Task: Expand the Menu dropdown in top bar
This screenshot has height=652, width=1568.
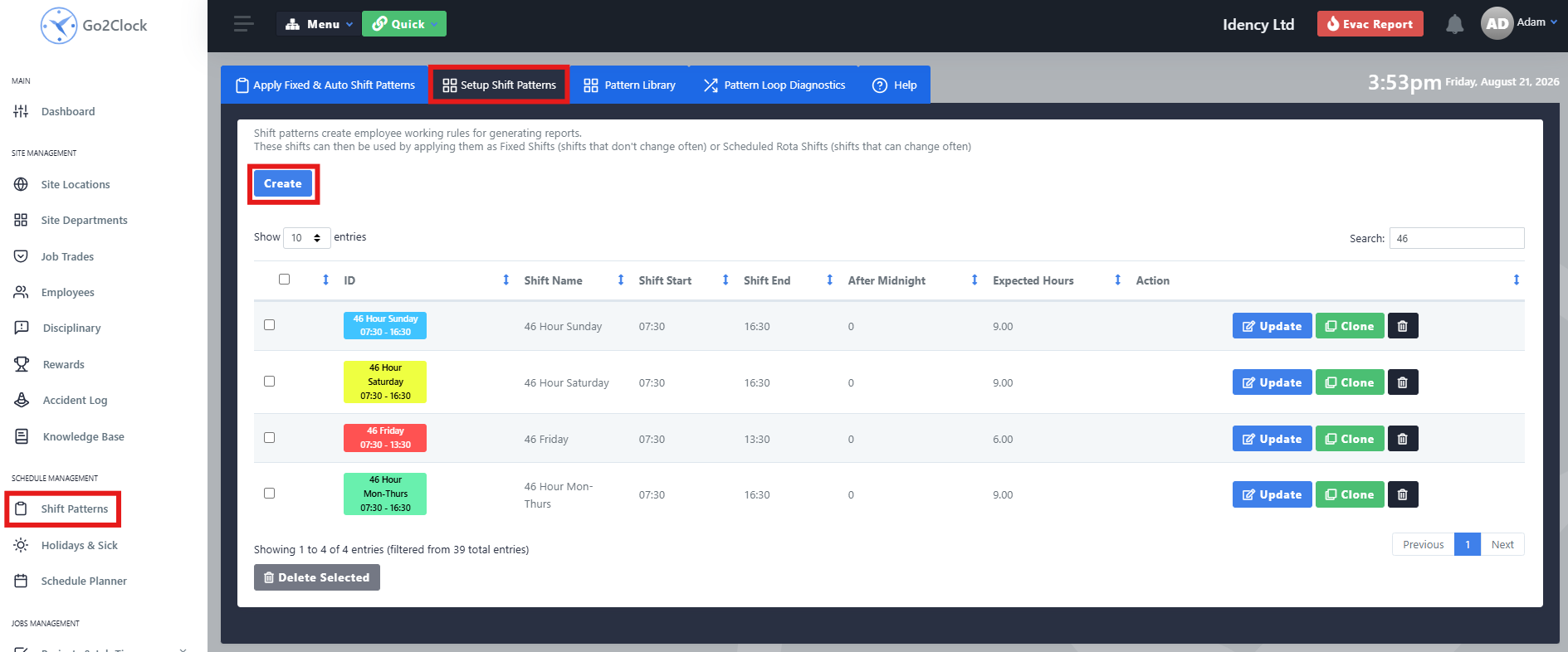Action: coord(319,24)
